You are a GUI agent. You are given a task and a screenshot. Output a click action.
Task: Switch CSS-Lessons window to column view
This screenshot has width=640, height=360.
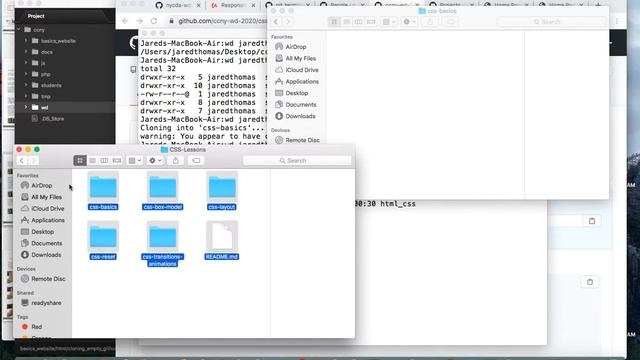click(104, 160)
